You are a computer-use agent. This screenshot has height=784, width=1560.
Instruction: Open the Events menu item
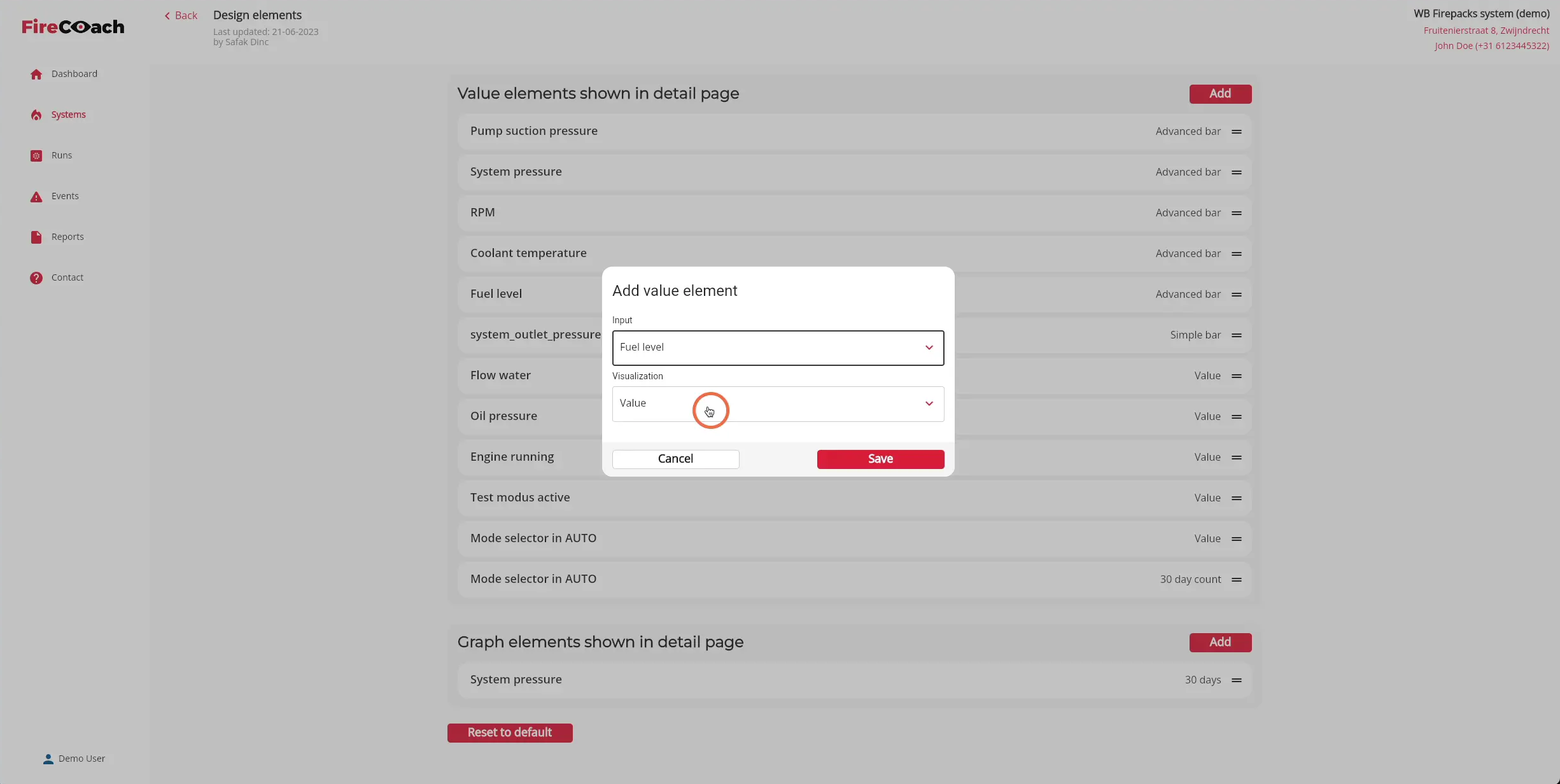(65, 196)
